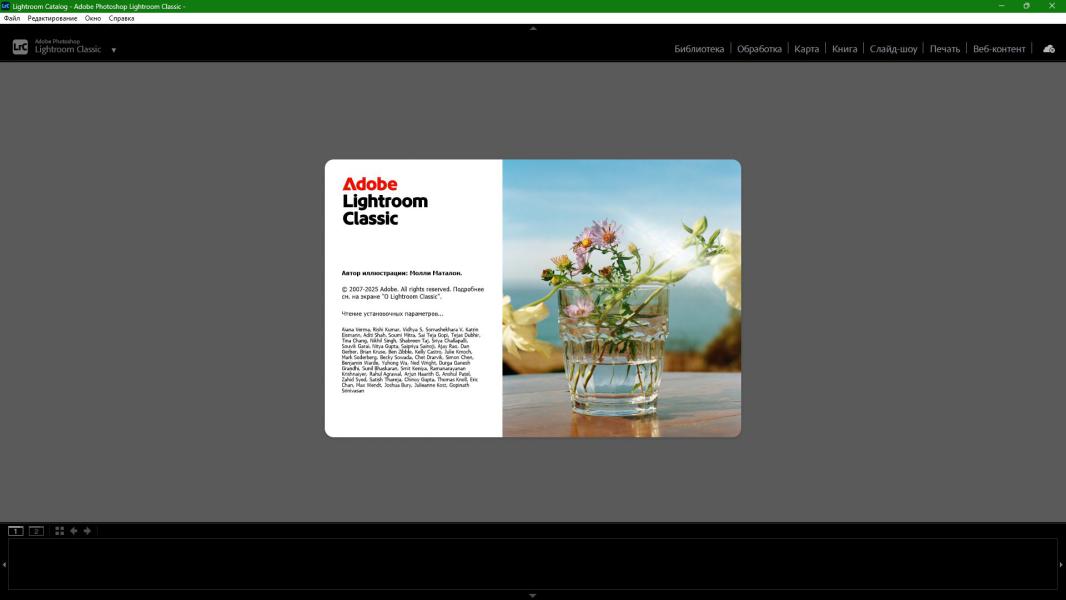Show the left panel via edge arrow
The image size is (1066, 600).
4,564
